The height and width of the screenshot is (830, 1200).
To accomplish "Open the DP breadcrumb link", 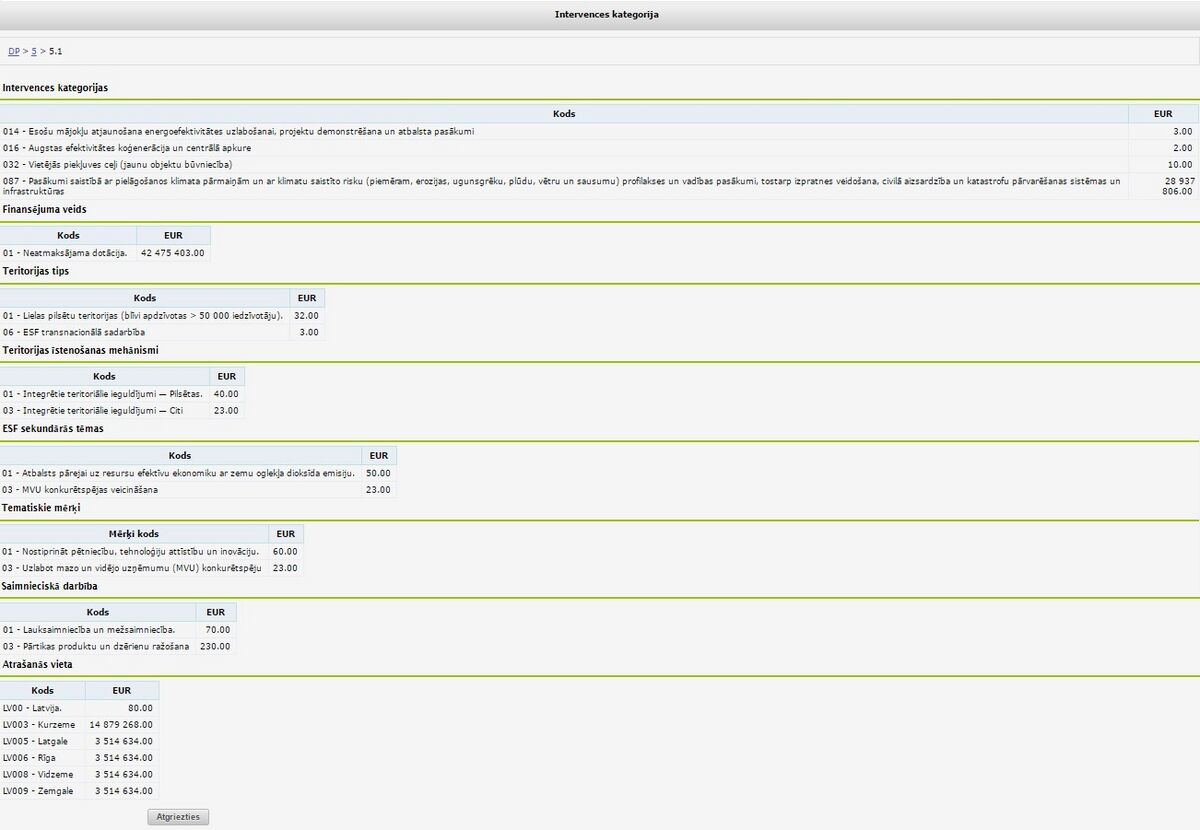I will (14, 51).
